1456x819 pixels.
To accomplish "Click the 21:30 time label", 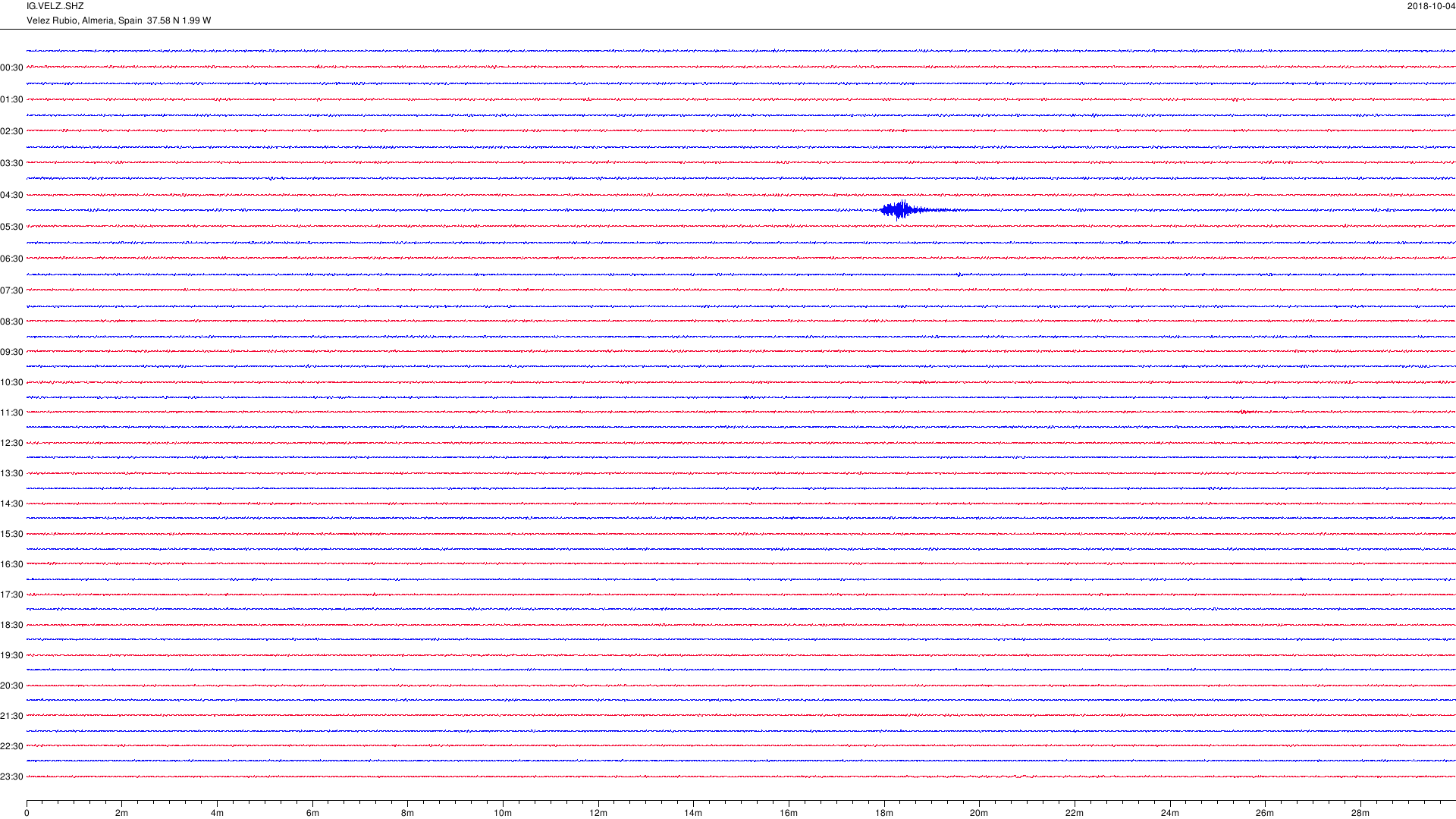I will pos(11,717).
